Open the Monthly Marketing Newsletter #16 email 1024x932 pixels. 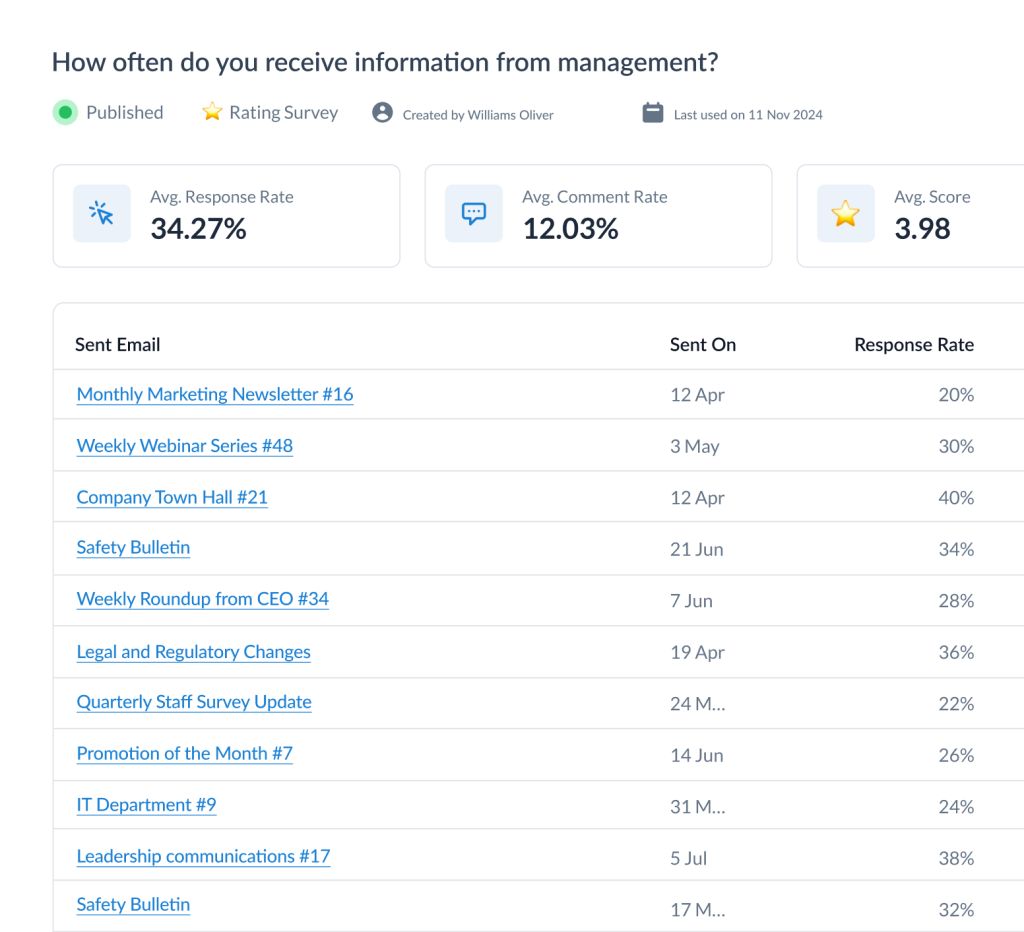click(214, 394)
